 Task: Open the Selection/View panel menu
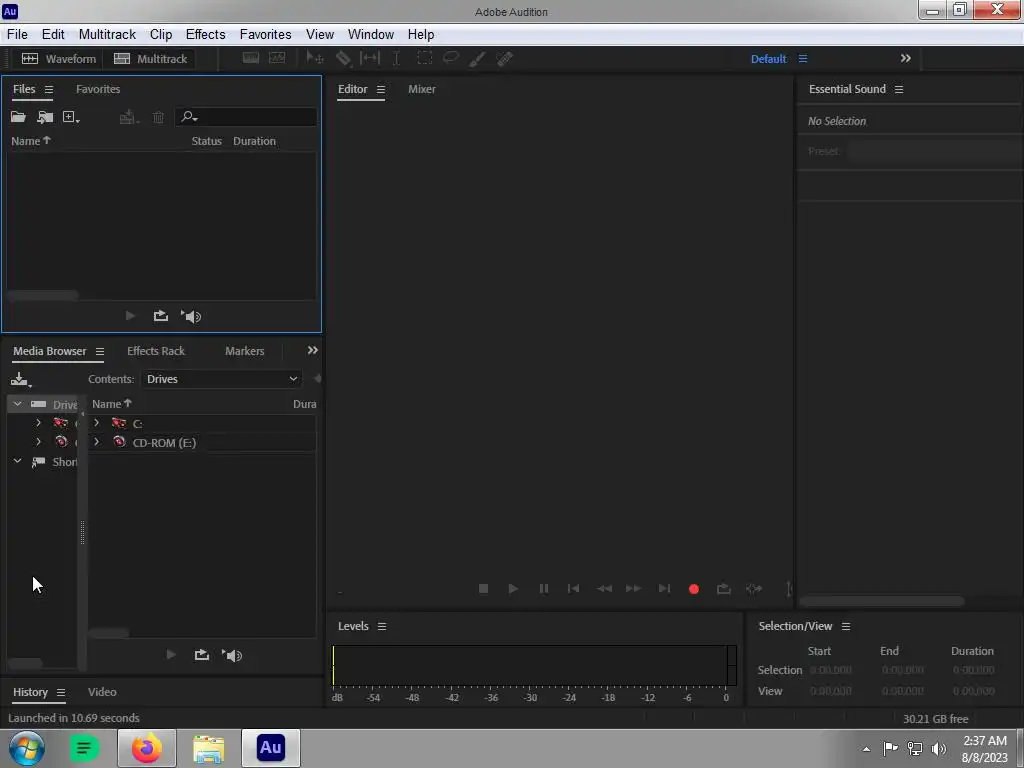tap(846, 626)
